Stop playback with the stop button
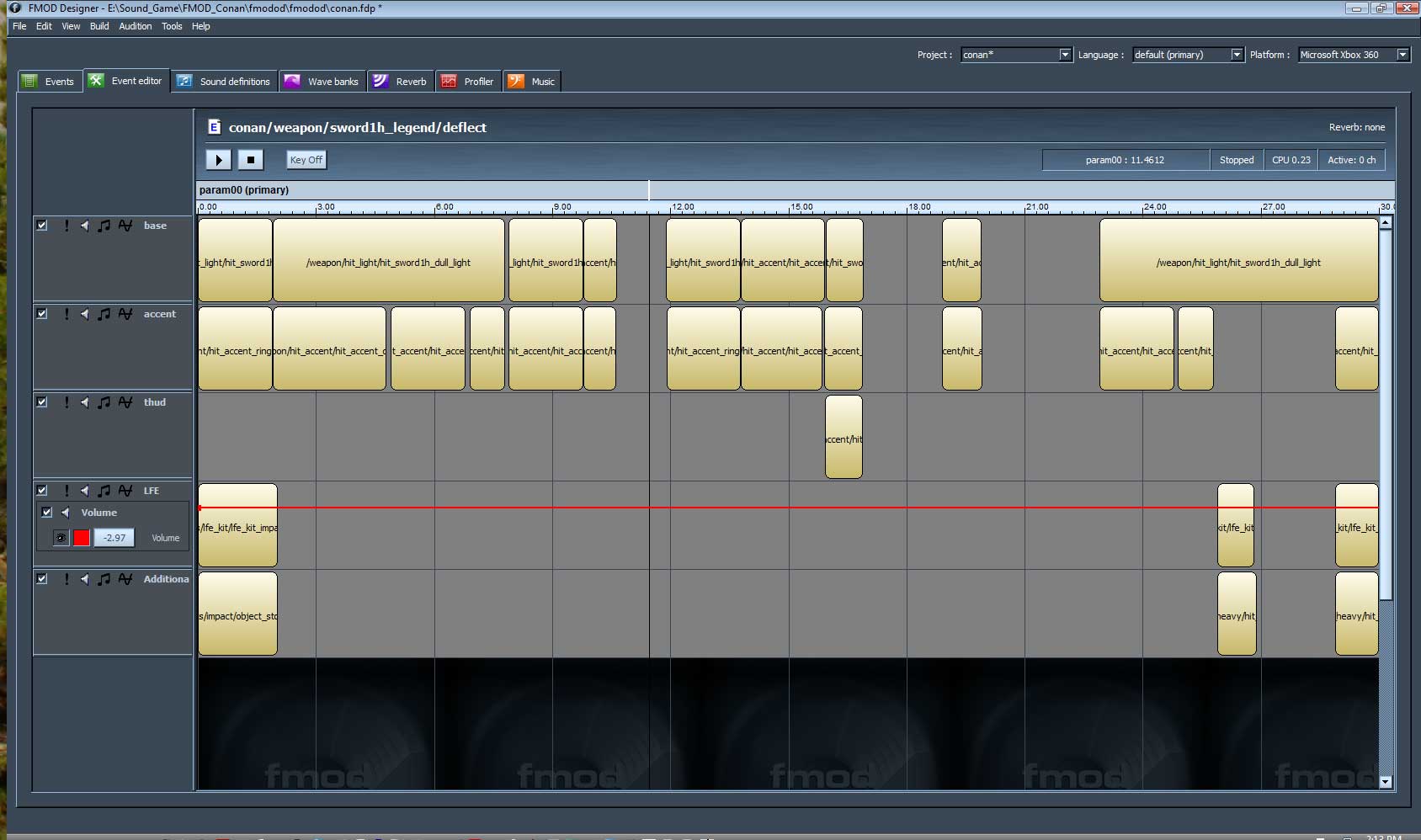The height and width of the screenshot is (840, 1421). click(251, 160)
